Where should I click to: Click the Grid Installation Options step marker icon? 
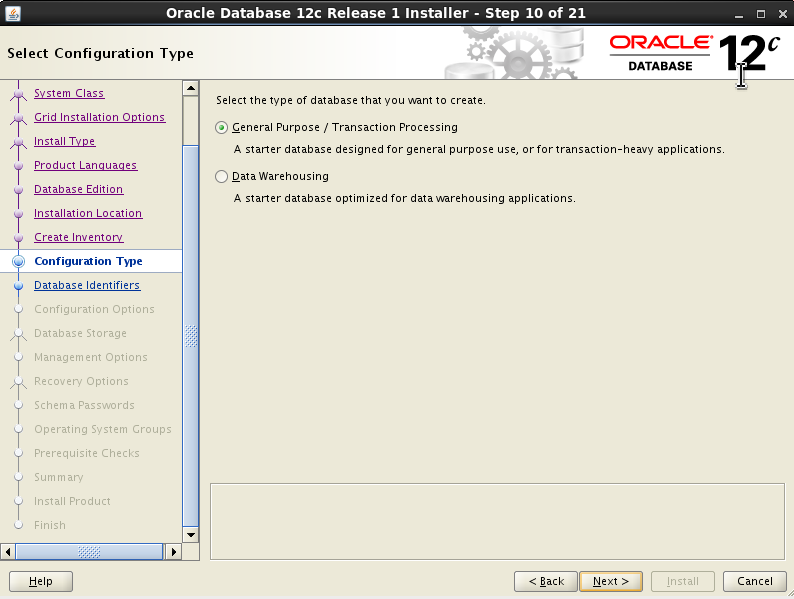click(19, 118)
